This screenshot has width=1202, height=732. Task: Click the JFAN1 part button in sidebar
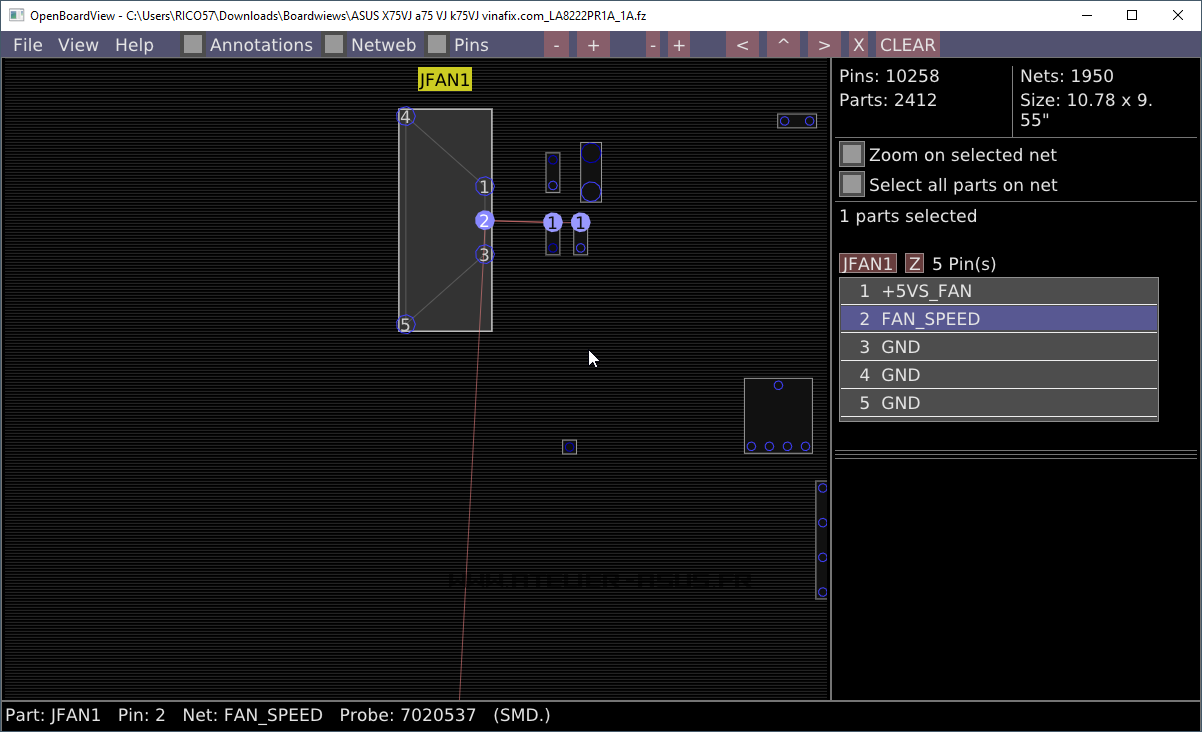pyautogui.click(x=867, y=264)
